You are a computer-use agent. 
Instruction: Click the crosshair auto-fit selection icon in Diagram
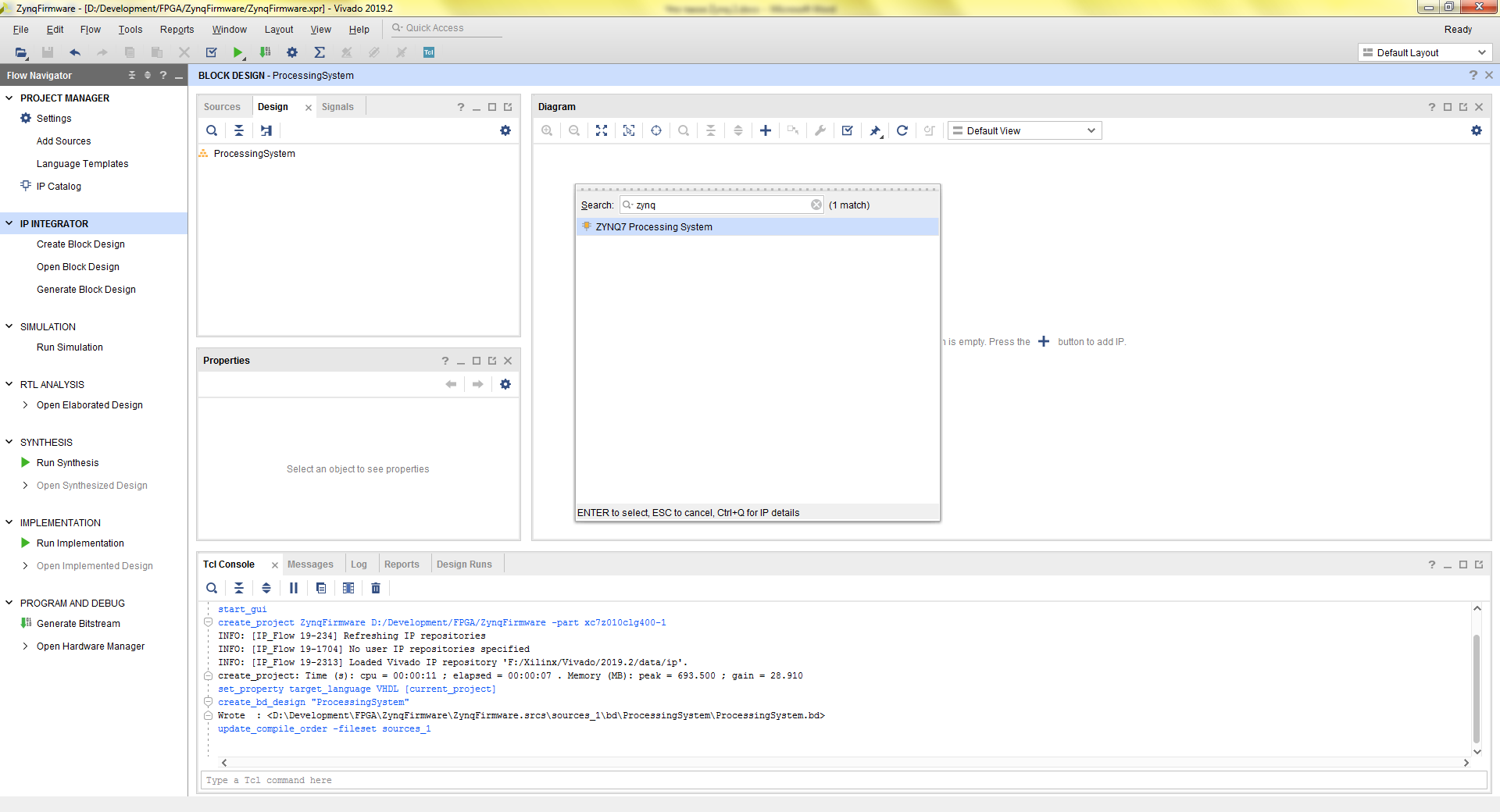click(x=656, y=130)
